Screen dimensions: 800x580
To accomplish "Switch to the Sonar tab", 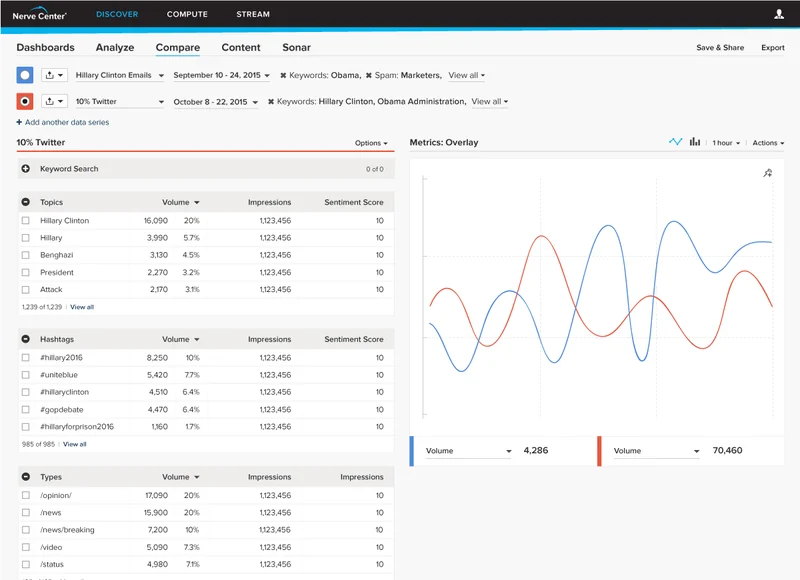I will click(x=296, y=47).
